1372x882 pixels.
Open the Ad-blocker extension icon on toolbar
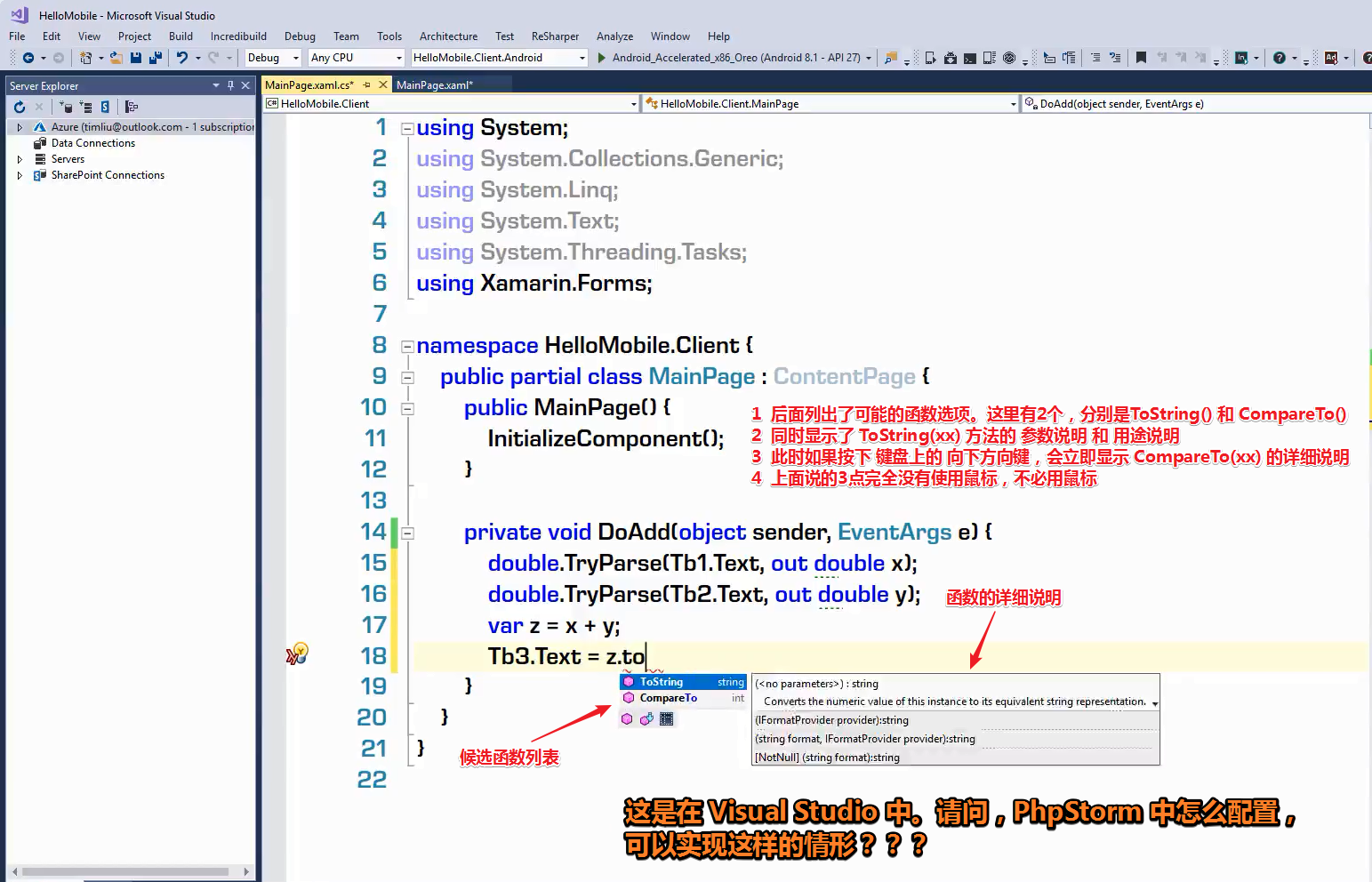[x=1331, y=58]
